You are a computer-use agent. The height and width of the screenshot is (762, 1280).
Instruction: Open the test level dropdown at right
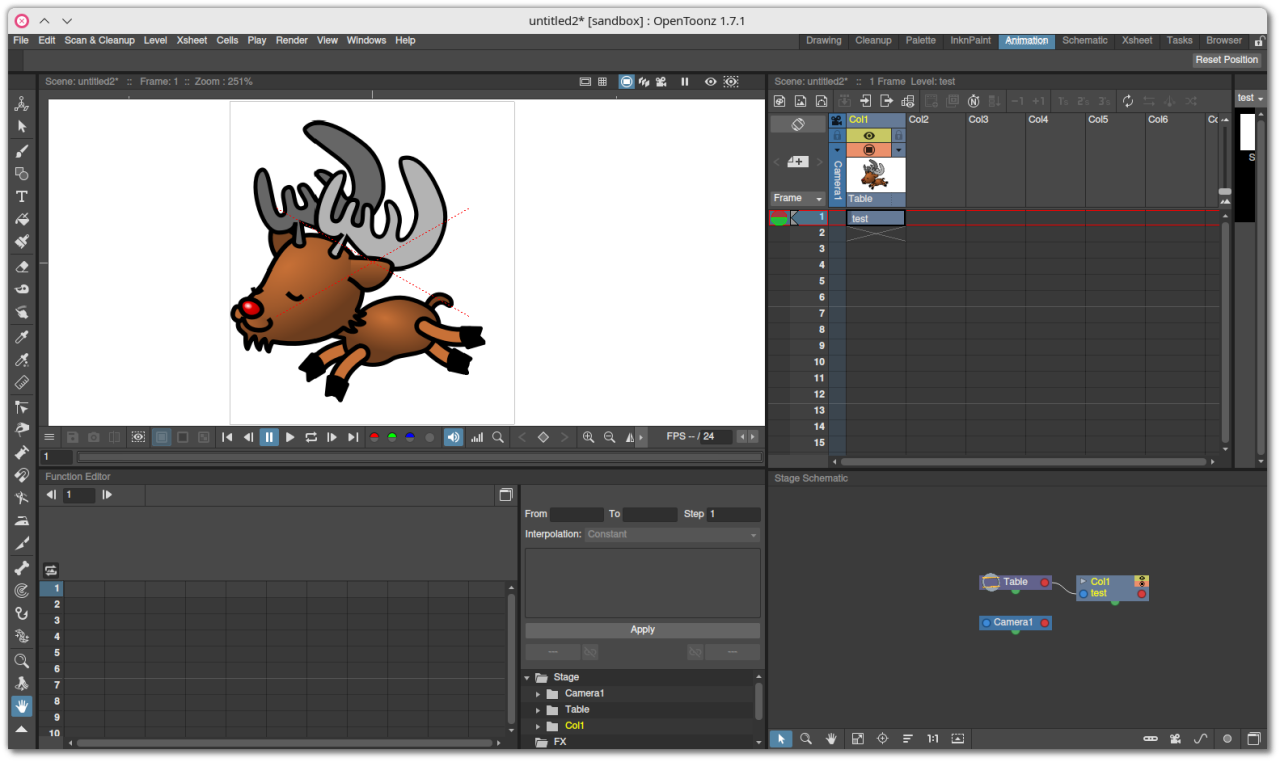[x=1250, y=98]
